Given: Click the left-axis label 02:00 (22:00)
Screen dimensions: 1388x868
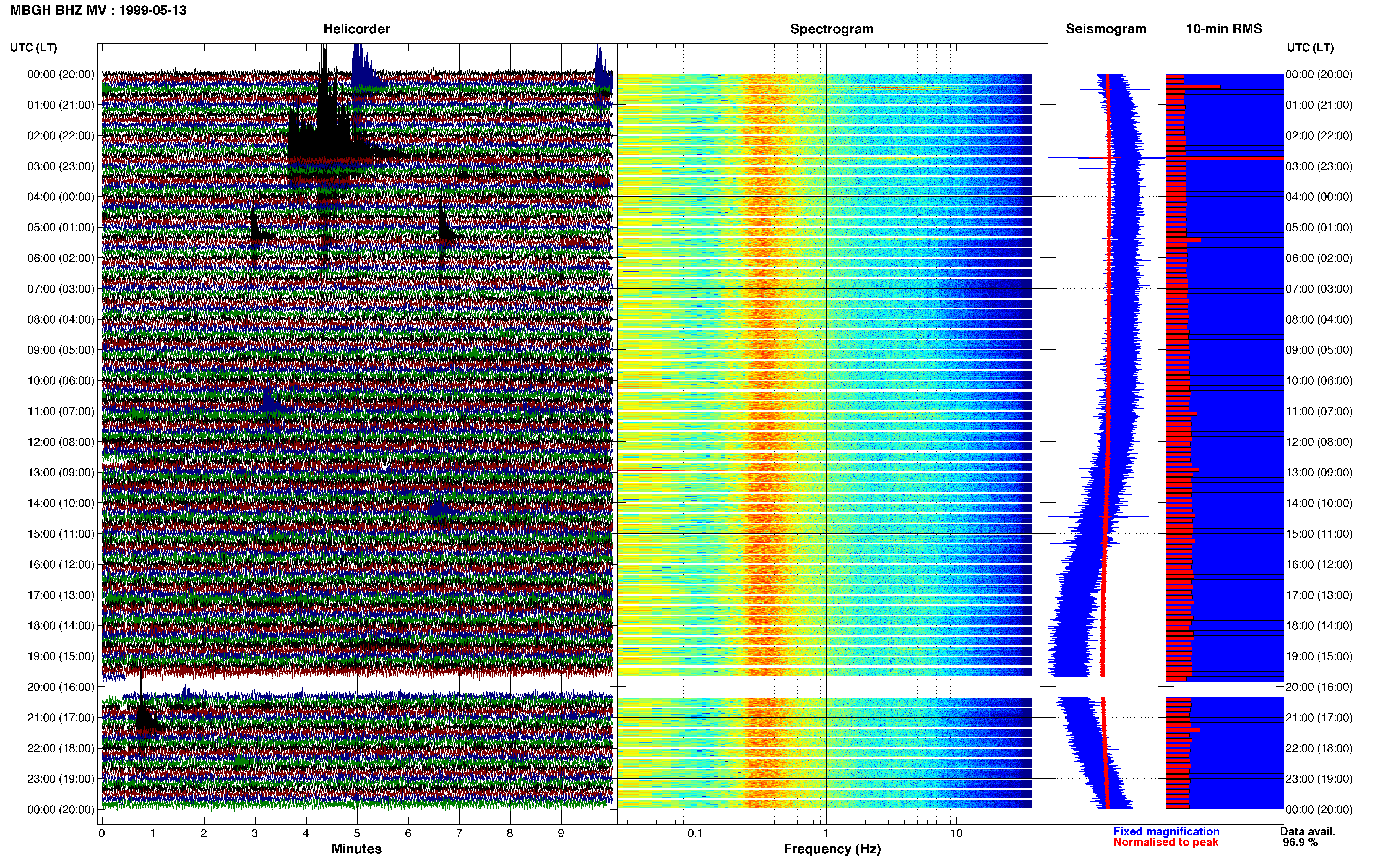Looking at the screenshot, I should coord(61,135).
